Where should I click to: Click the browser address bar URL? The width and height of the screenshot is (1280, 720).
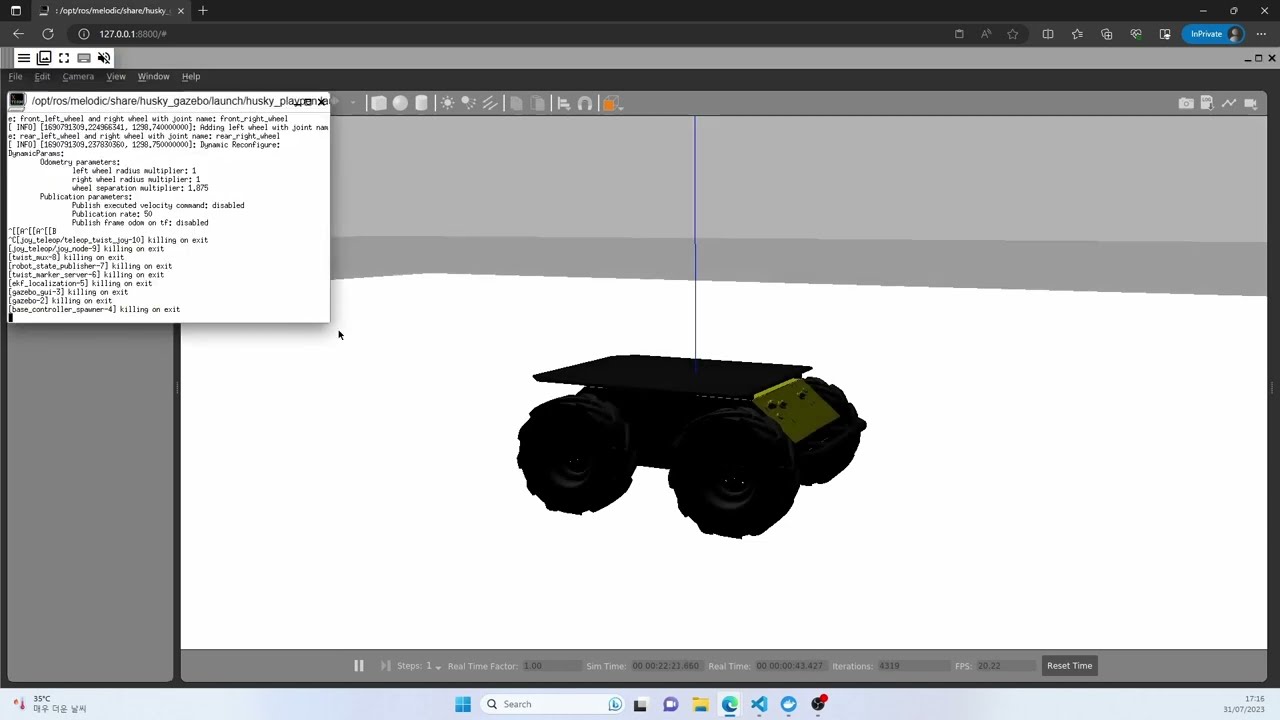click(133, 34)
